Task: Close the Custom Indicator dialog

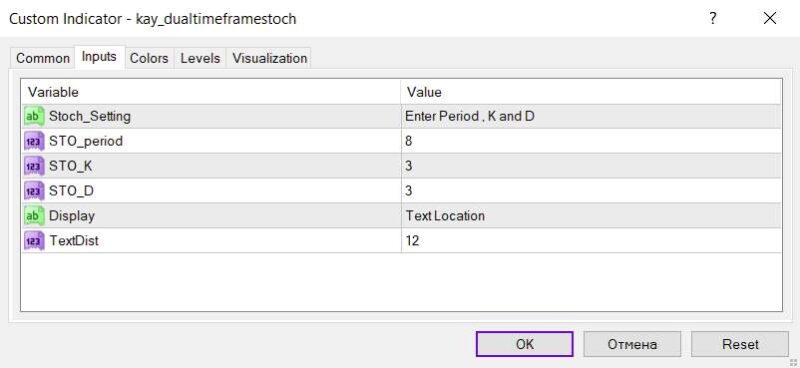Action: coord(769,19)
